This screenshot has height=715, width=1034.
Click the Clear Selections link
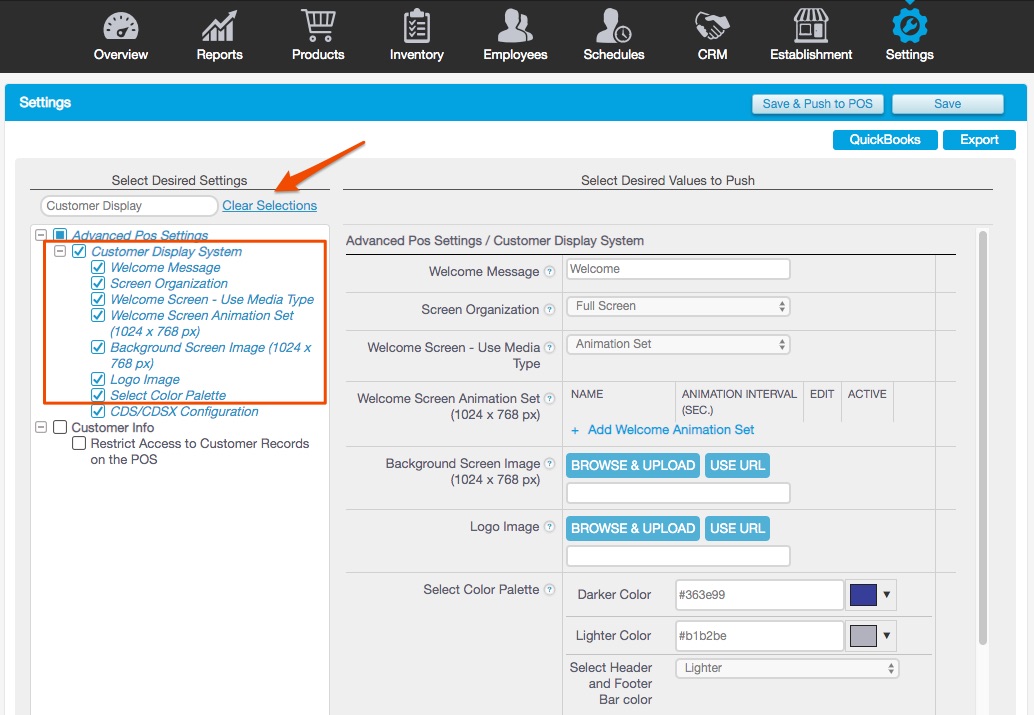pos(269,206)
